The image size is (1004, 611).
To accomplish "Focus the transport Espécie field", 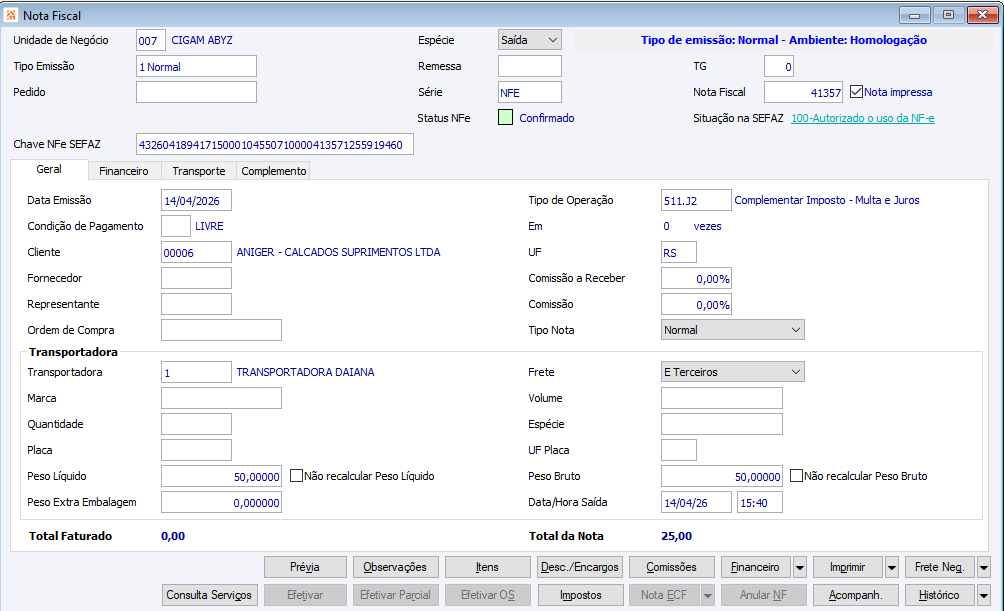I will click(722, 424).
